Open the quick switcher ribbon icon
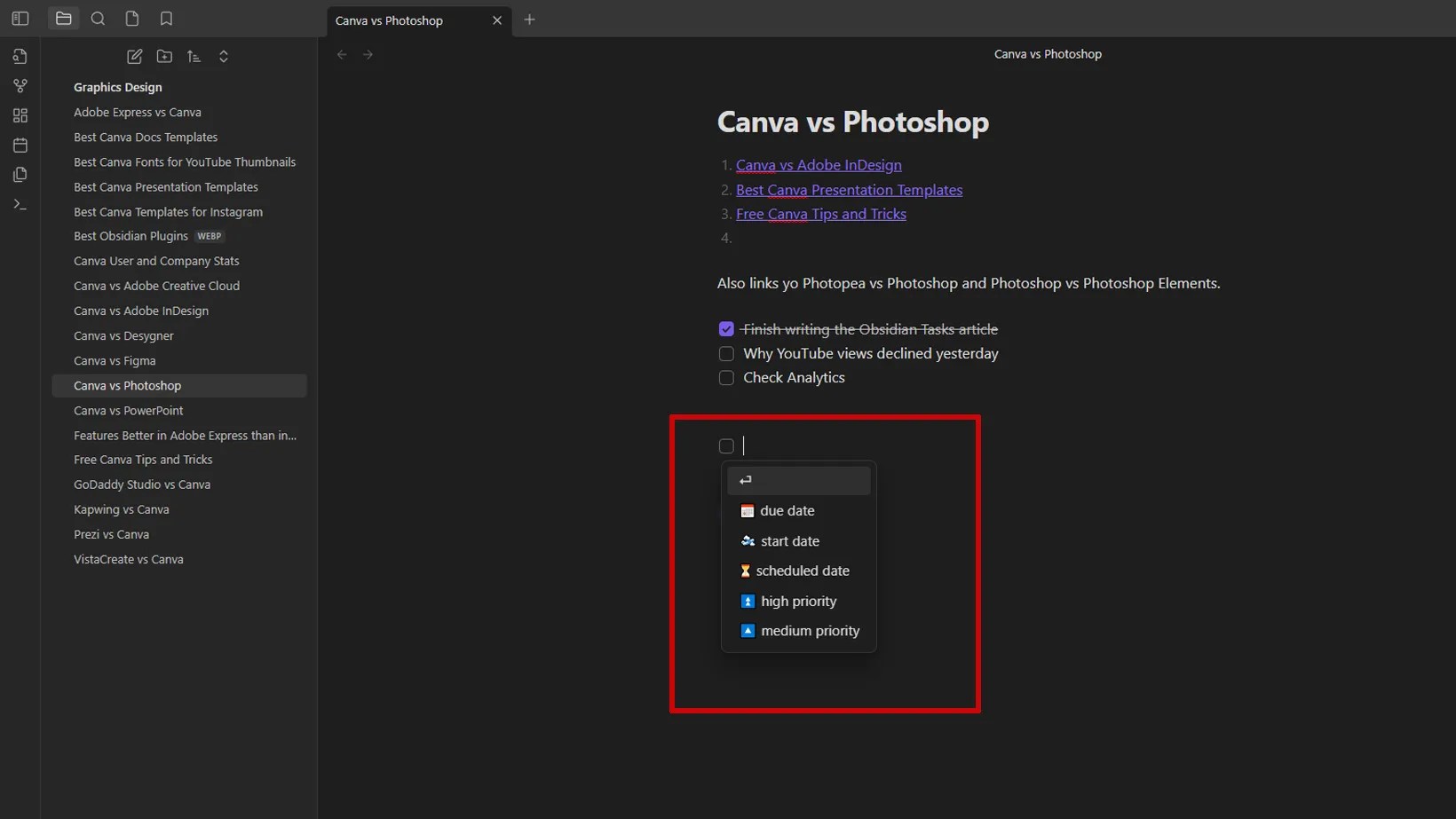 [x=20, y=57]
